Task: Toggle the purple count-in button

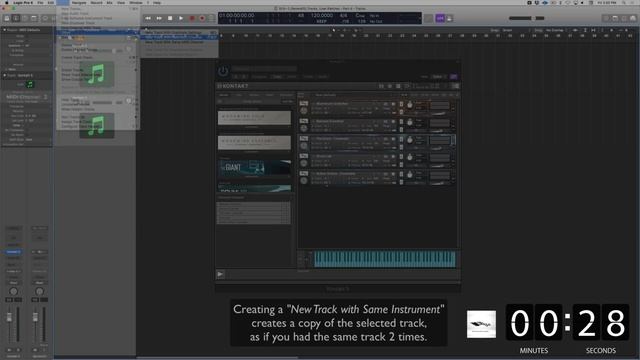Action: click(440, 18)
